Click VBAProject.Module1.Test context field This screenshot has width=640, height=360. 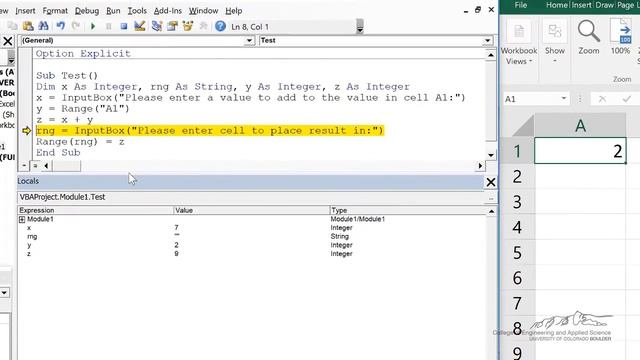click(x=251, y=197)
